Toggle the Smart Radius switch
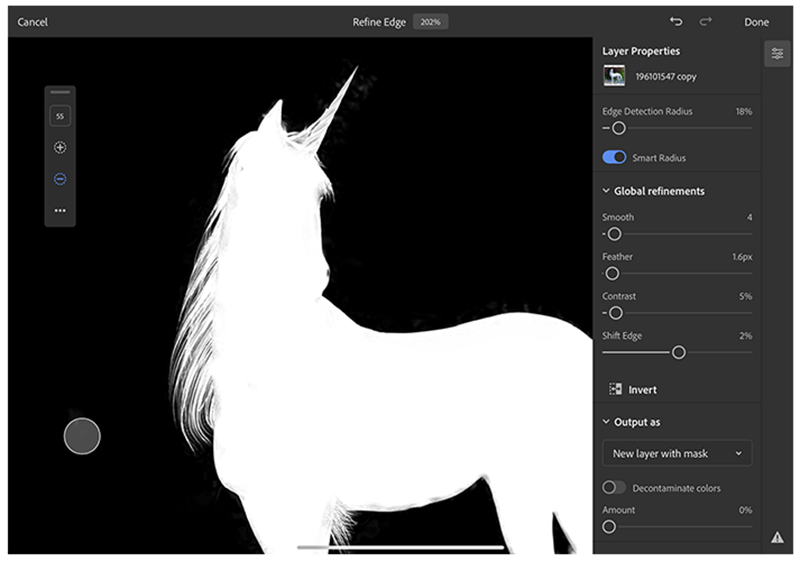The image size is (800, 561). pos(614,157)
